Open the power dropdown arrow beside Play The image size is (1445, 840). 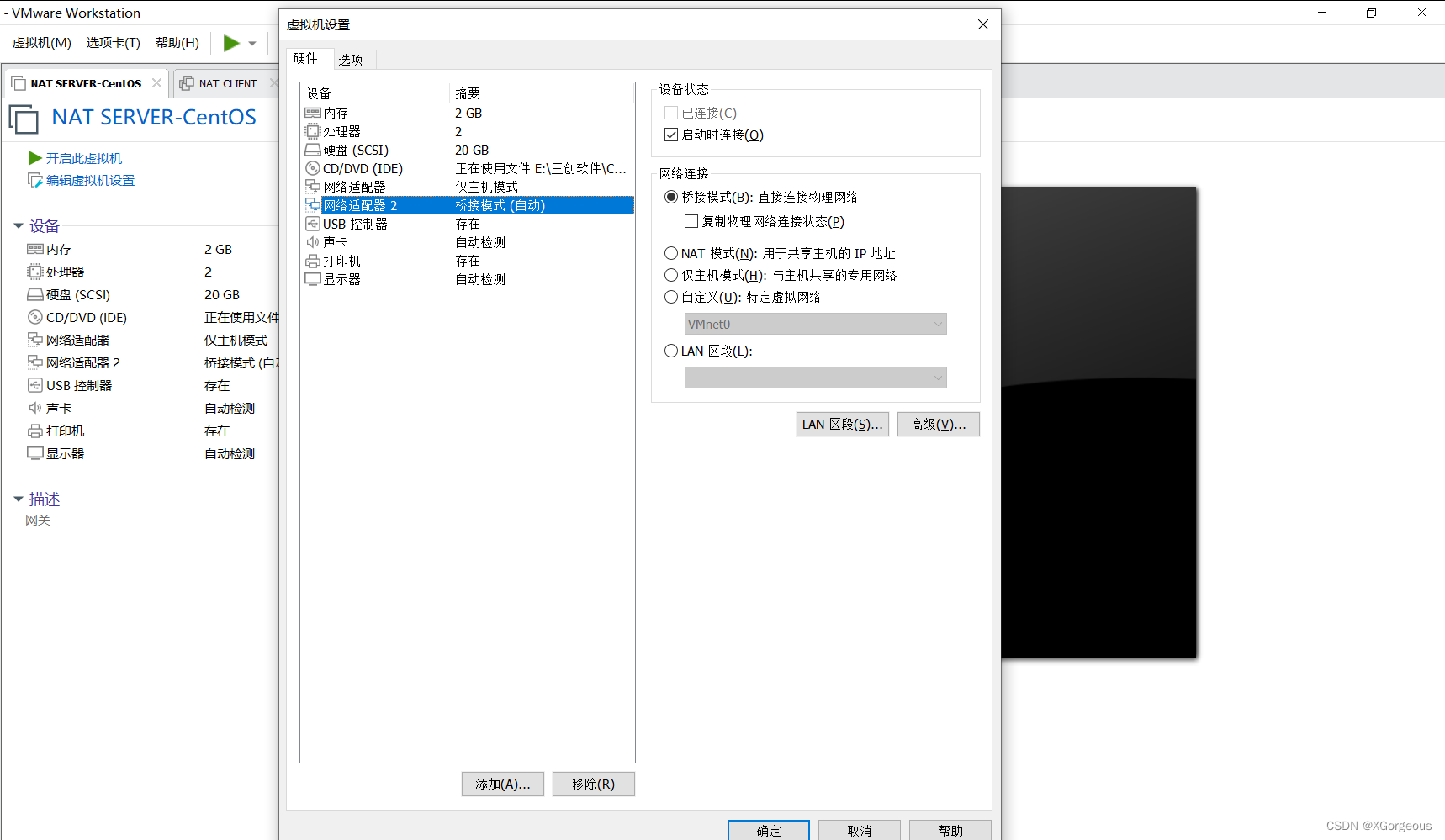point(252,44)
